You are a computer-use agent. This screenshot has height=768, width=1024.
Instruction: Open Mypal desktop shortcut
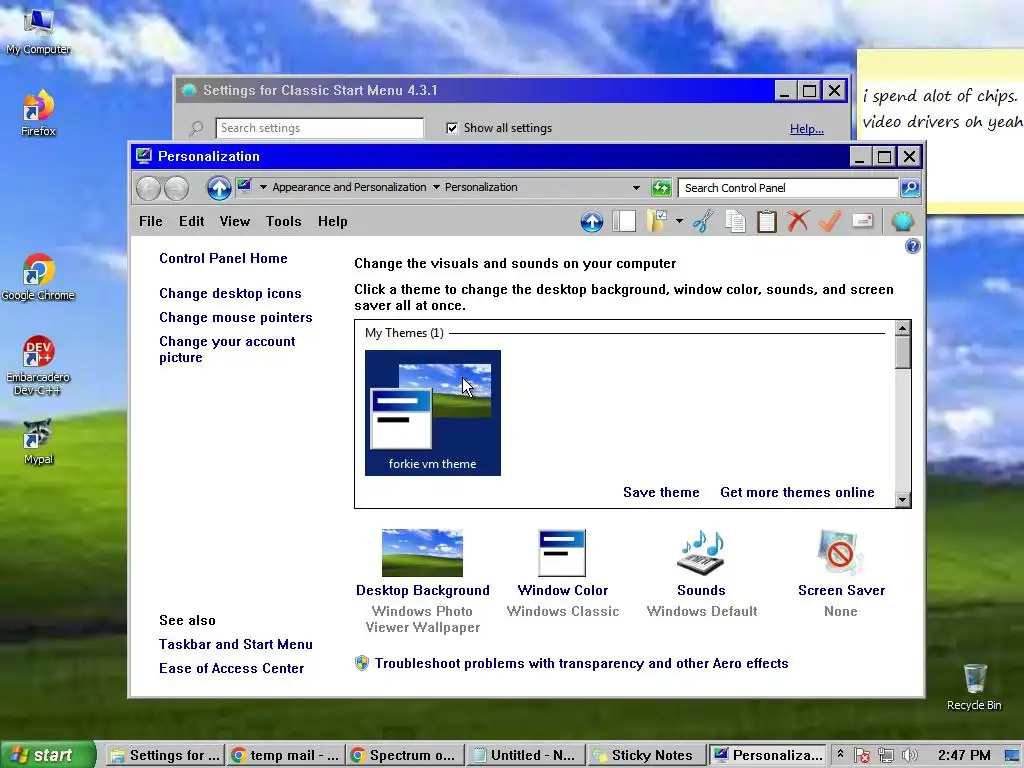tap(38, 442)
